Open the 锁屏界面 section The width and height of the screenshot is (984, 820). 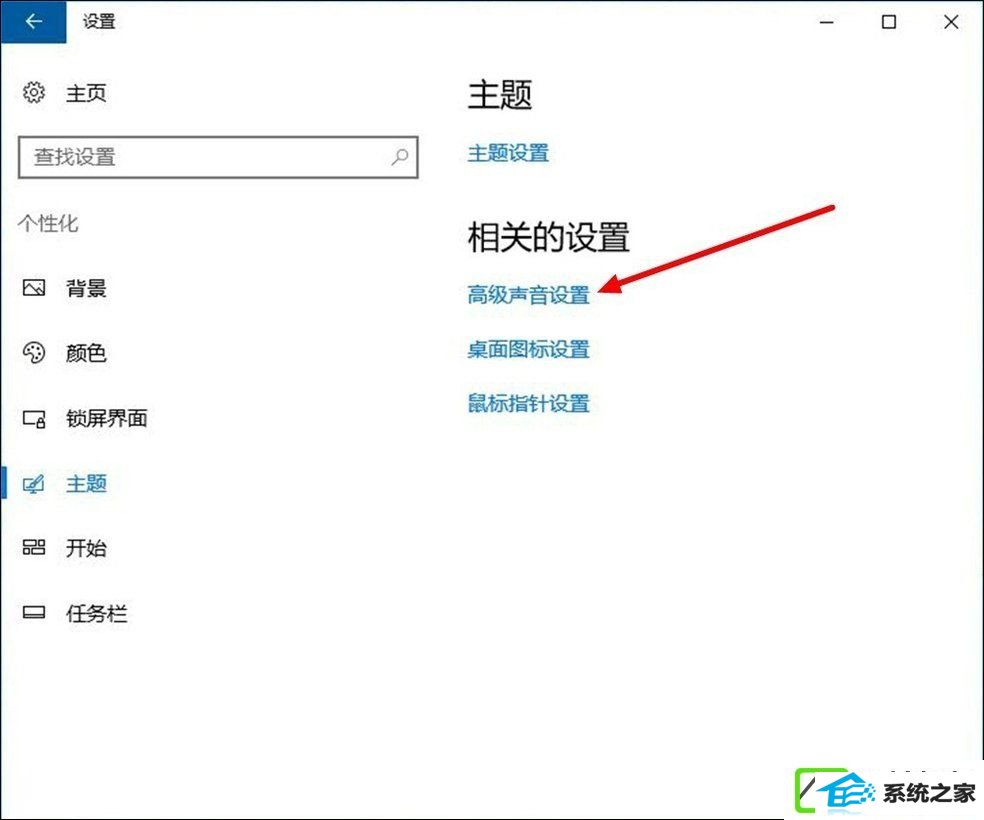click(107, 418)
